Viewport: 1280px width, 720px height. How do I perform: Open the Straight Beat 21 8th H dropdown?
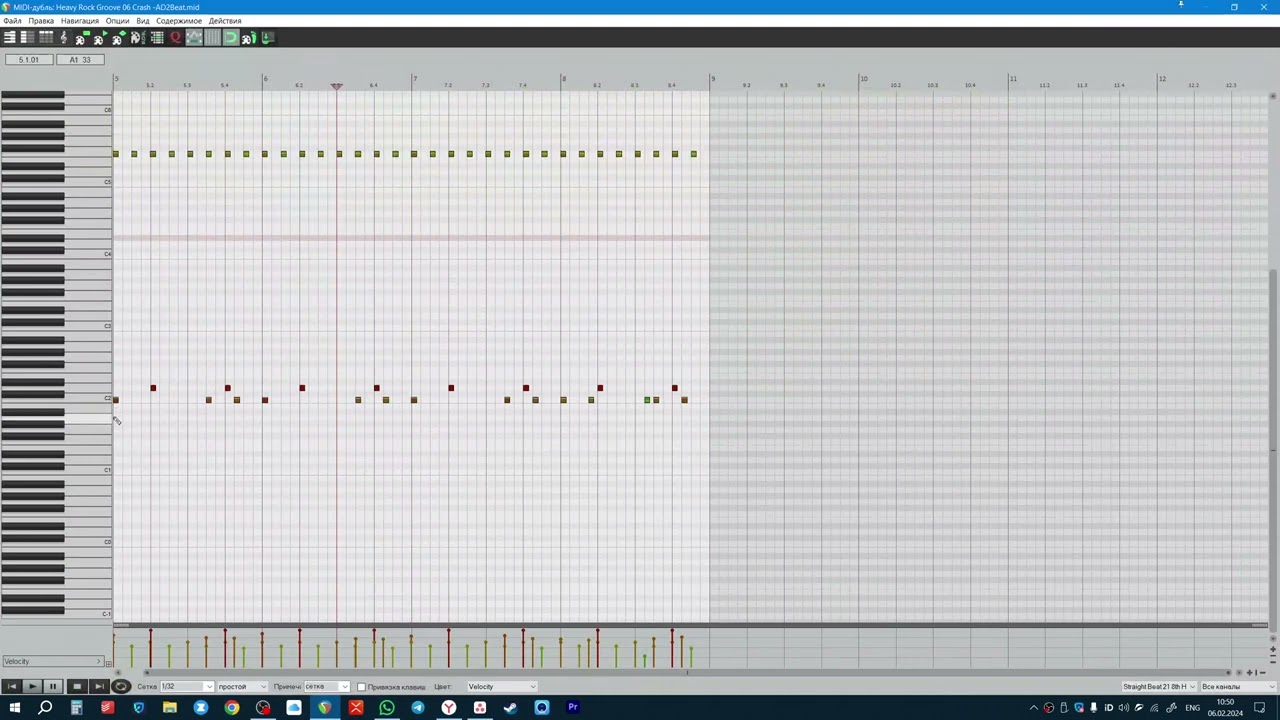[x=1159, y=687]
